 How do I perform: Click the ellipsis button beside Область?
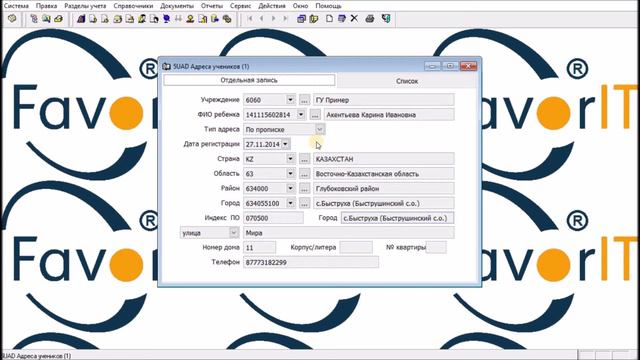304,173
